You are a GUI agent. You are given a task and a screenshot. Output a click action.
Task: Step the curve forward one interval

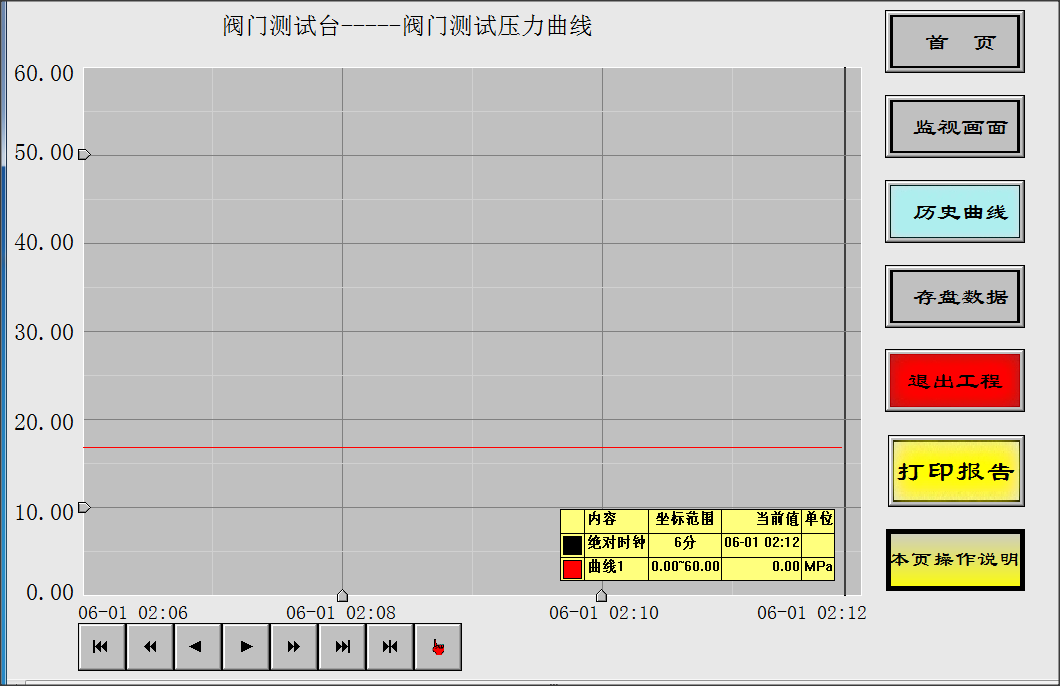pyautogui.click(x=245, y=646)
